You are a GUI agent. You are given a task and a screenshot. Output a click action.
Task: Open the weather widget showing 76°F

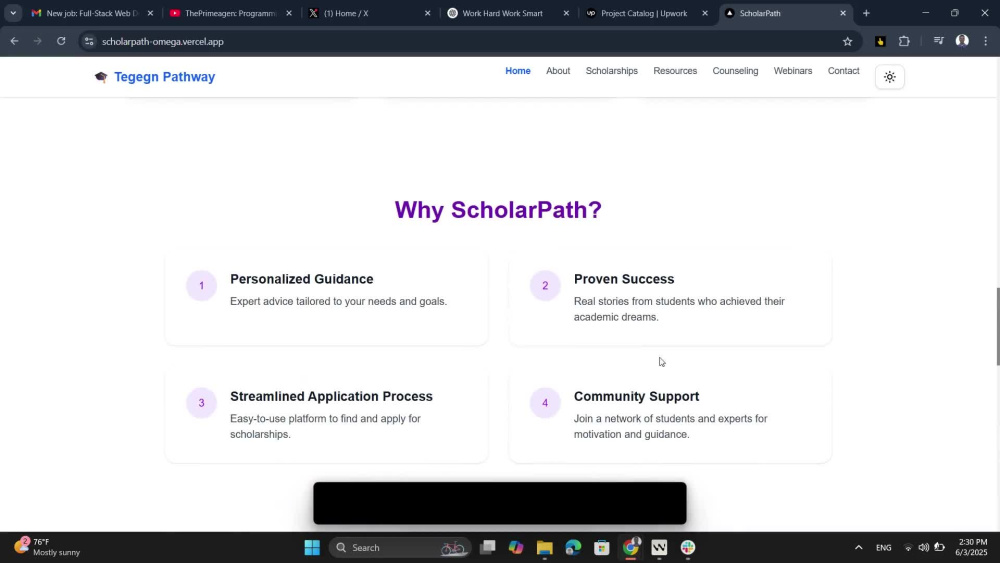48,548
